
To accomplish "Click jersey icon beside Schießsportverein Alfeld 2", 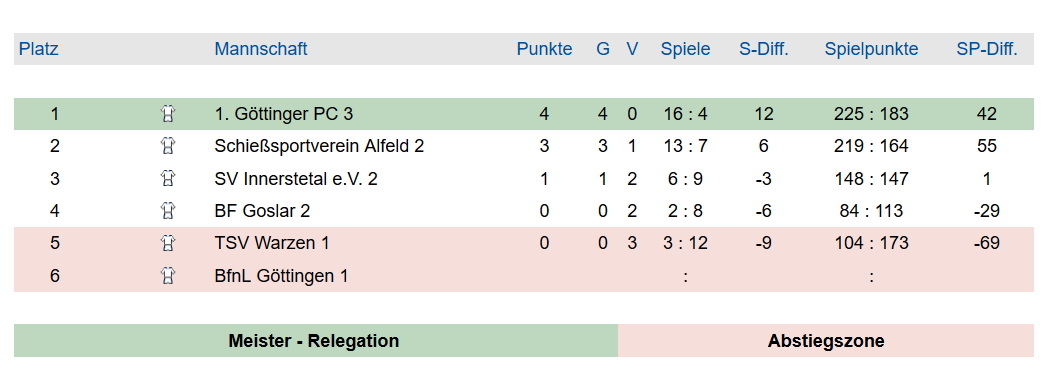I will (168, 146).
